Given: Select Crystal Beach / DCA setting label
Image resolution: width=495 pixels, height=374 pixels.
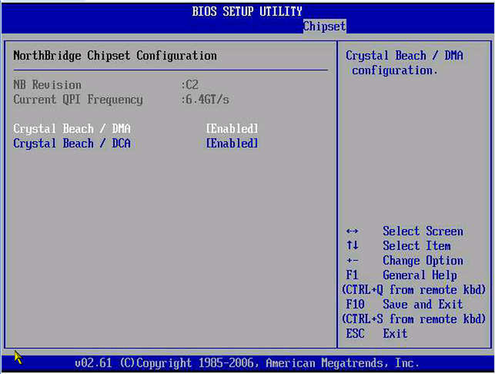Looking at the screenshot, I should pos(72,144).
